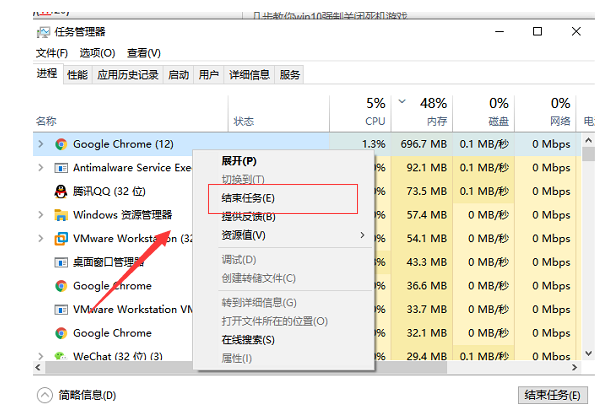The width and height of the screenshot is (599, 414).
Task: Click the 桌面窗口管理器 process icon
Action: (x=61, y=262)
